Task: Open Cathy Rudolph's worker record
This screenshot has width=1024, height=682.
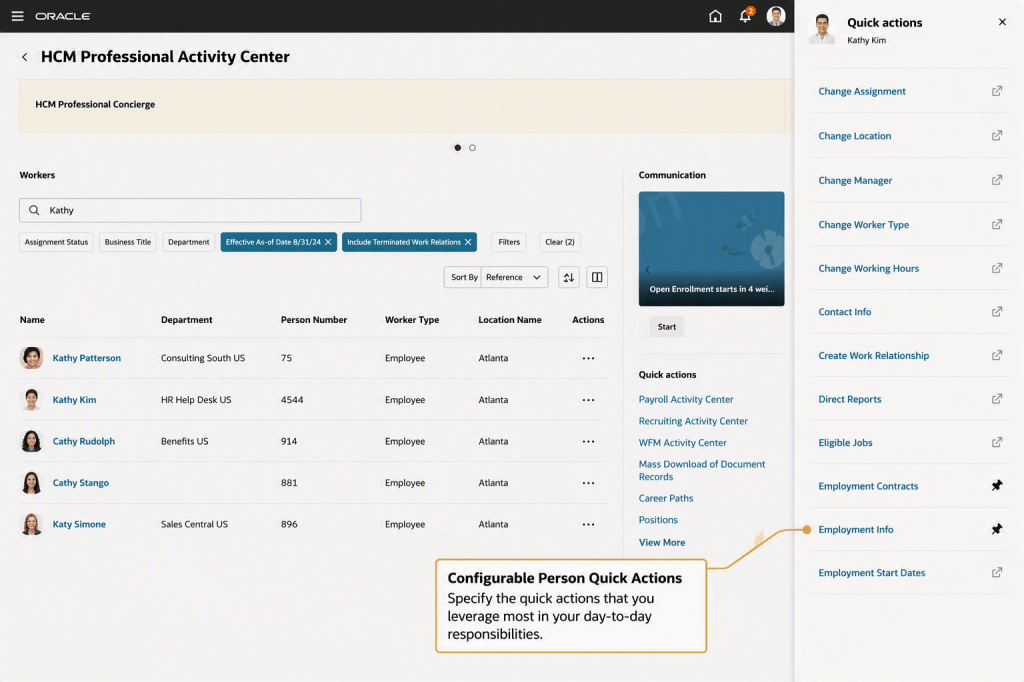Action: pos(84,442)
